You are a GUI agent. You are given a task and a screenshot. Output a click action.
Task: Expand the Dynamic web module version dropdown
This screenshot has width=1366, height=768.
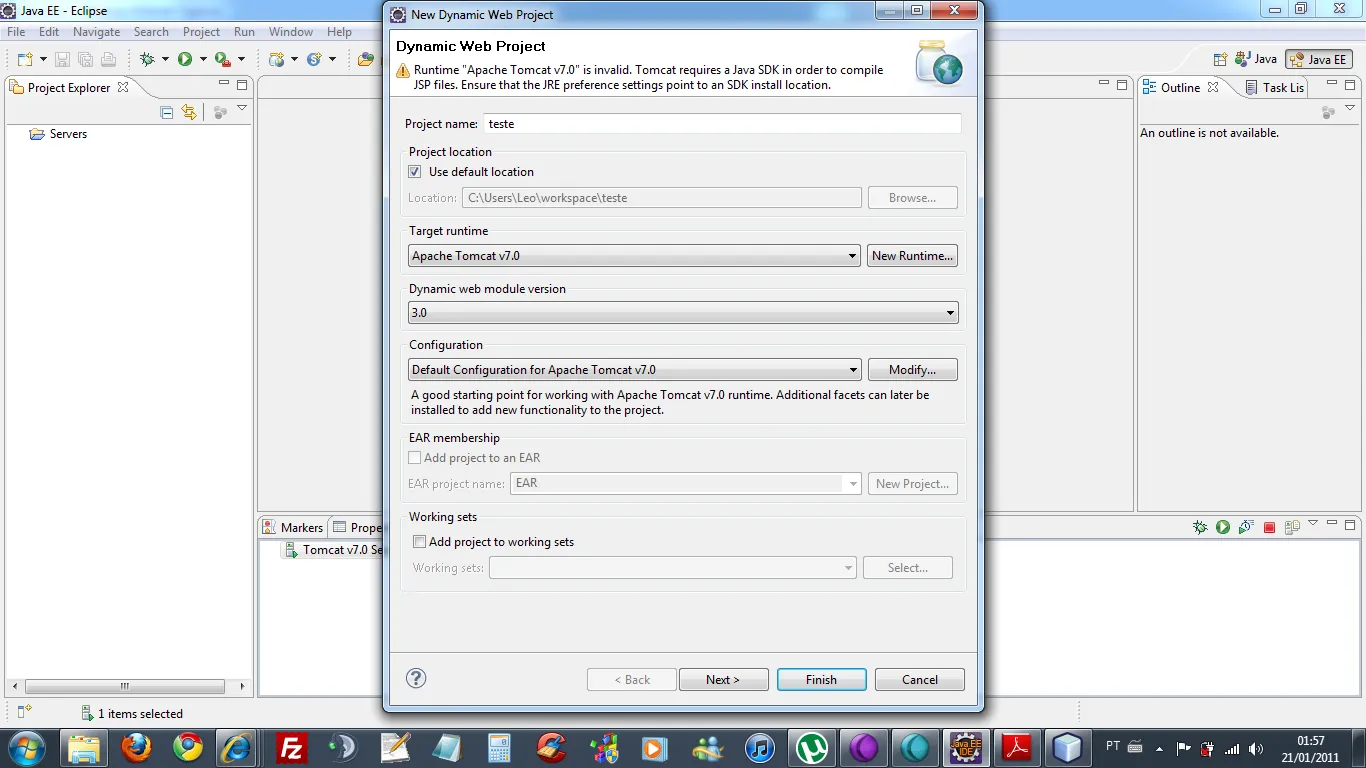click(x=950, y=313)
